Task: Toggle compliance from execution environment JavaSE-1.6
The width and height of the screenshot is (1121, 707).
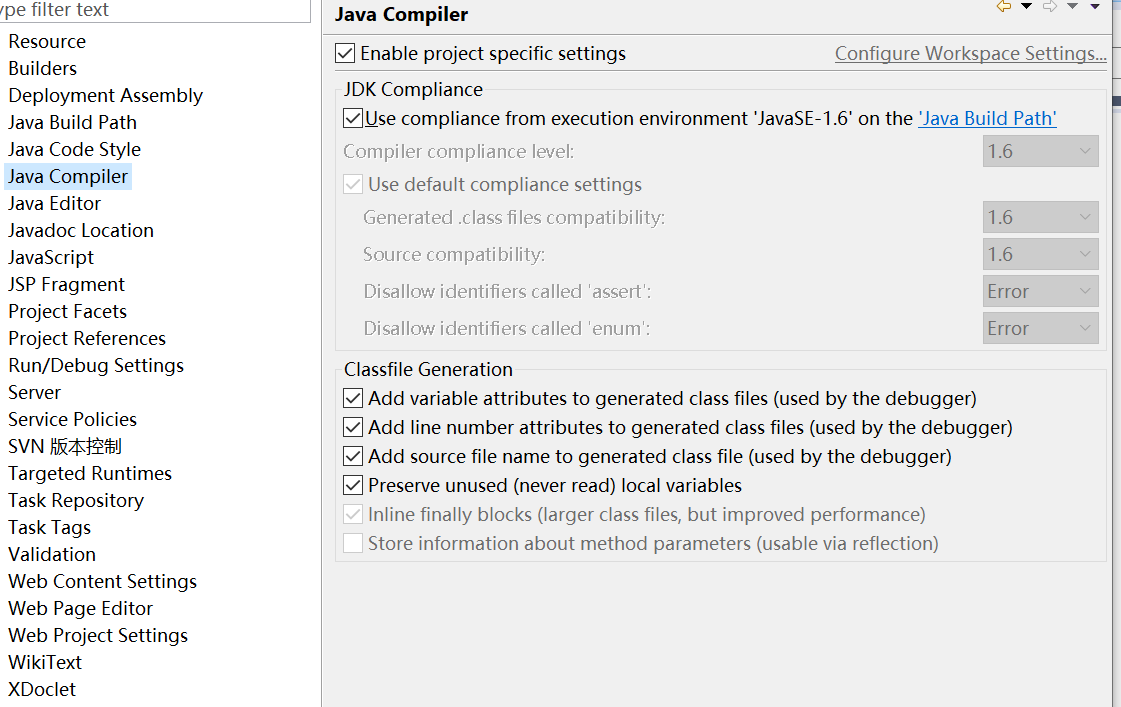Action: coord(352,117)
